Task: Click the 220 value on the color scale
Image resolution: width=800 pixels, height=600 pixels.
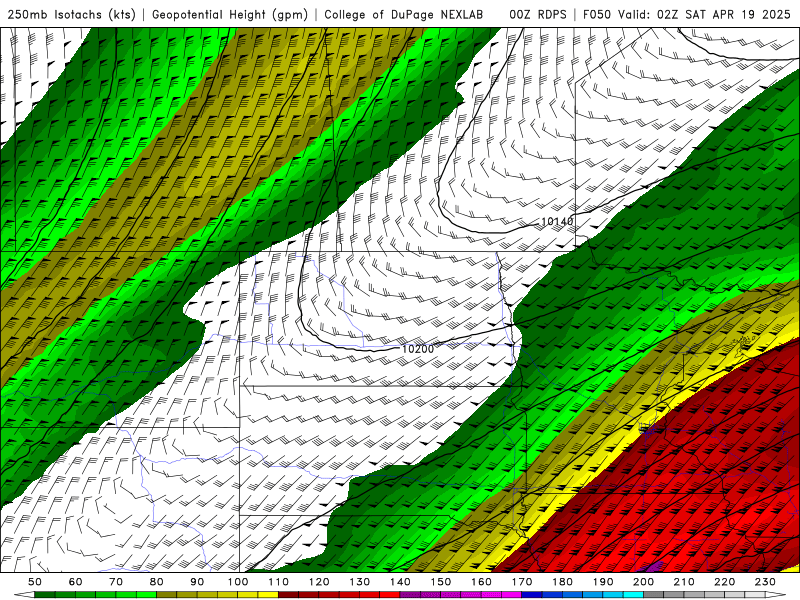Action: pyautogui.click(x=724, y=582)
